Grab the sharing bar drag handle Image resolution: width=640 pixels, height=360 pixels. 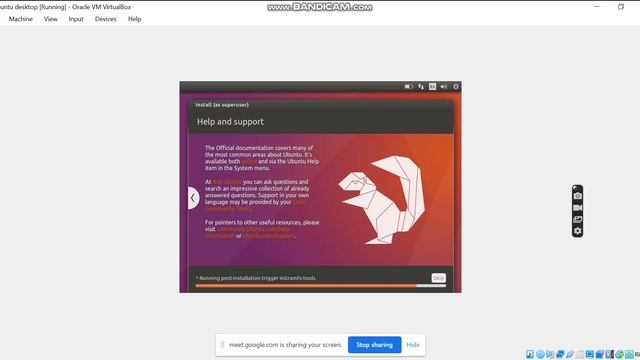pyautogui.click(x=222, y=345)
